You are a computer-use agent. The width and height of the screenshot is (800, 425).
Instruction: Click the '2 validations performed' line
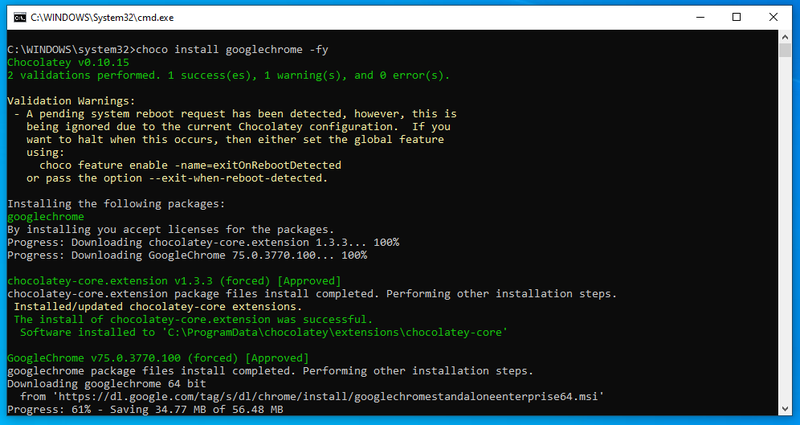coord(229,75)
